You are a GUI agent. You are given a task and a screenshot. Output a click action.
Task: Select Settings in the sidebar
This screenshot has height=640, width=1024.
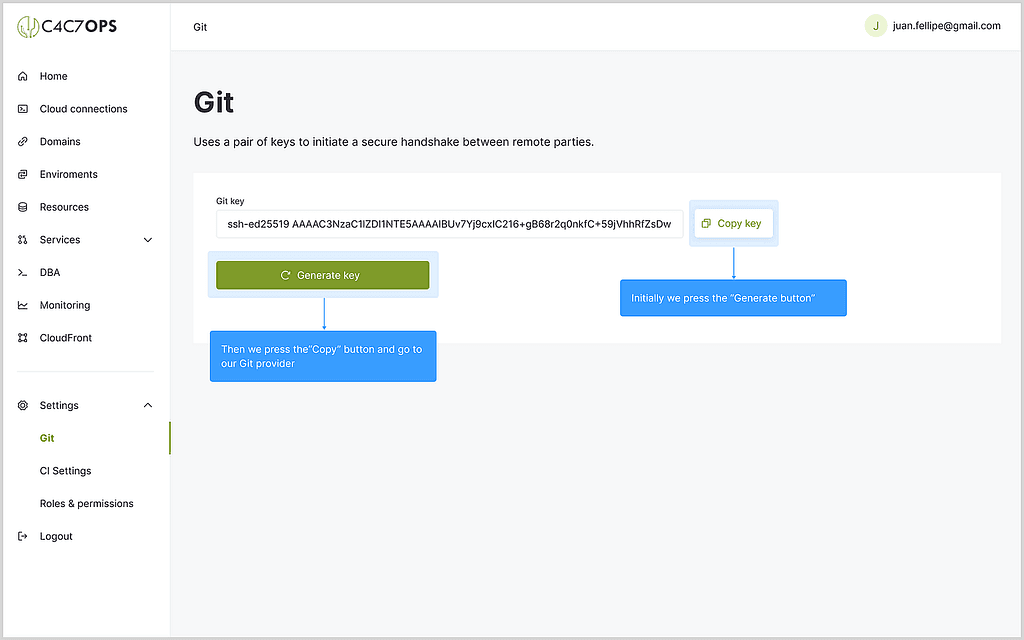pyautogui.click(x=59, y=406)
